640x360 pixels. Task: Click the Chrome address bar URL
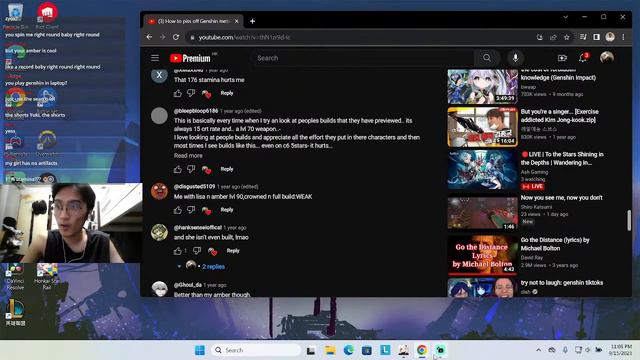click(x=244, y=37)
